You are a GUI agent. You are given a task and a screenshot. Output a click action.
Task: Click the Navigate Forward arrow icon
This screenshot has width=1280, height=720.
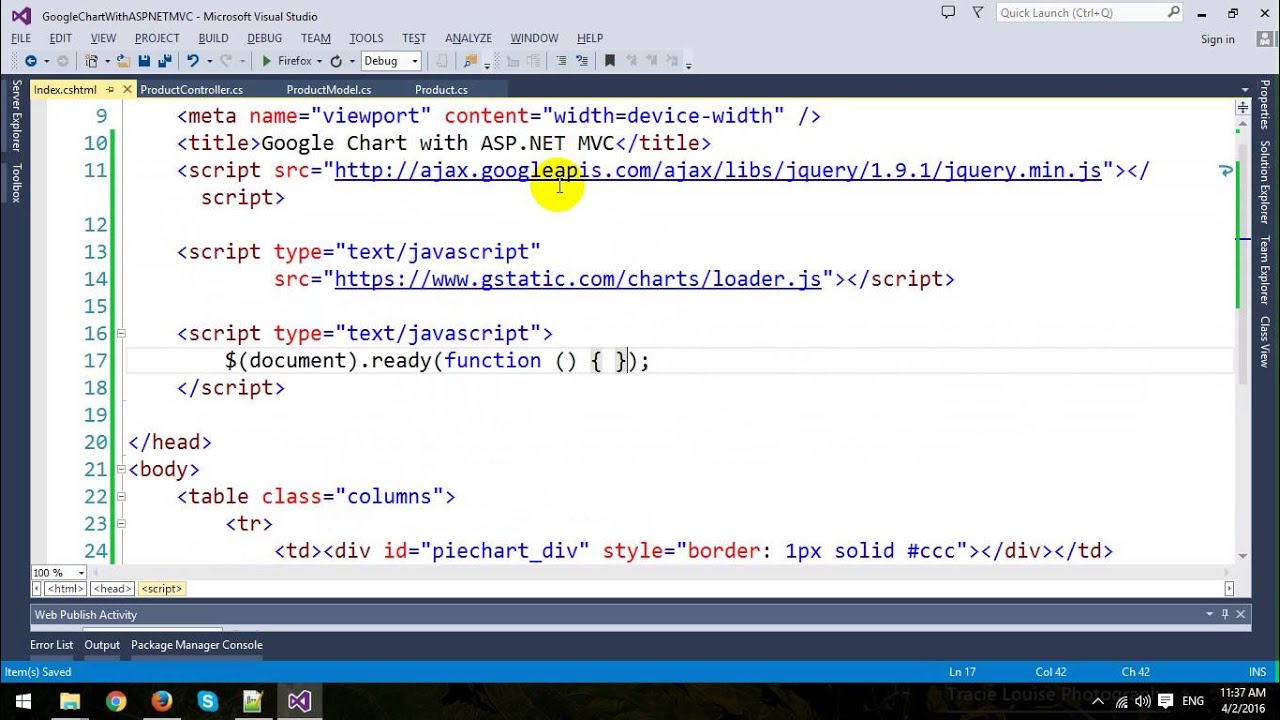coord(62,61)
